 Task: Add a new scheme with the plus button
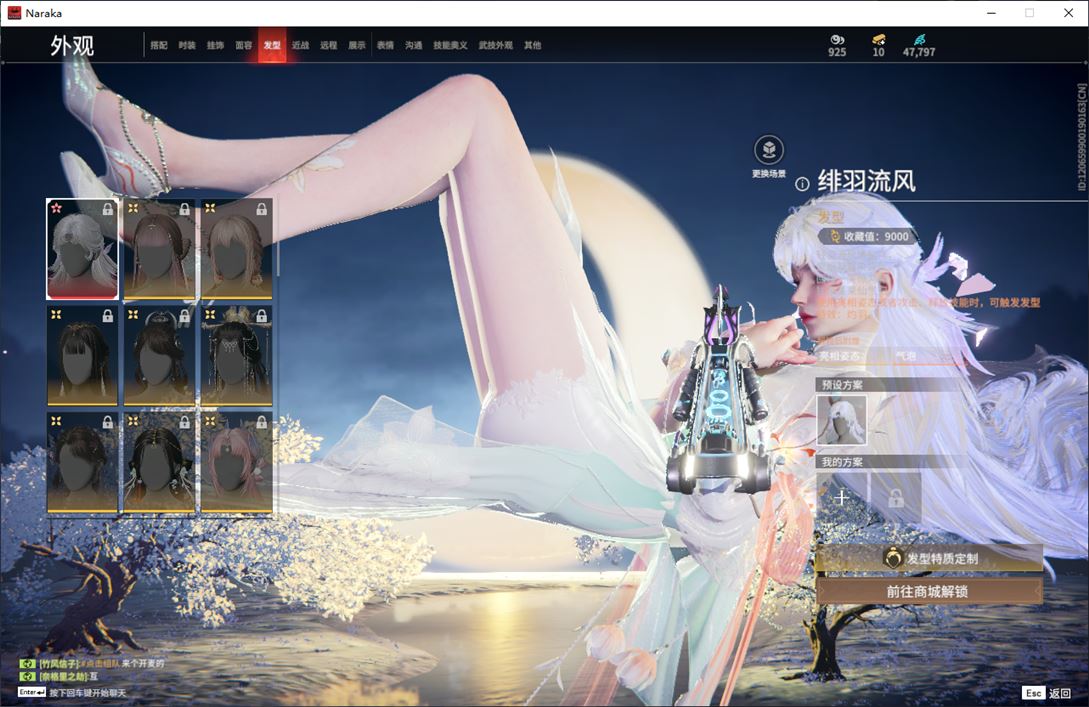point(841,497)
